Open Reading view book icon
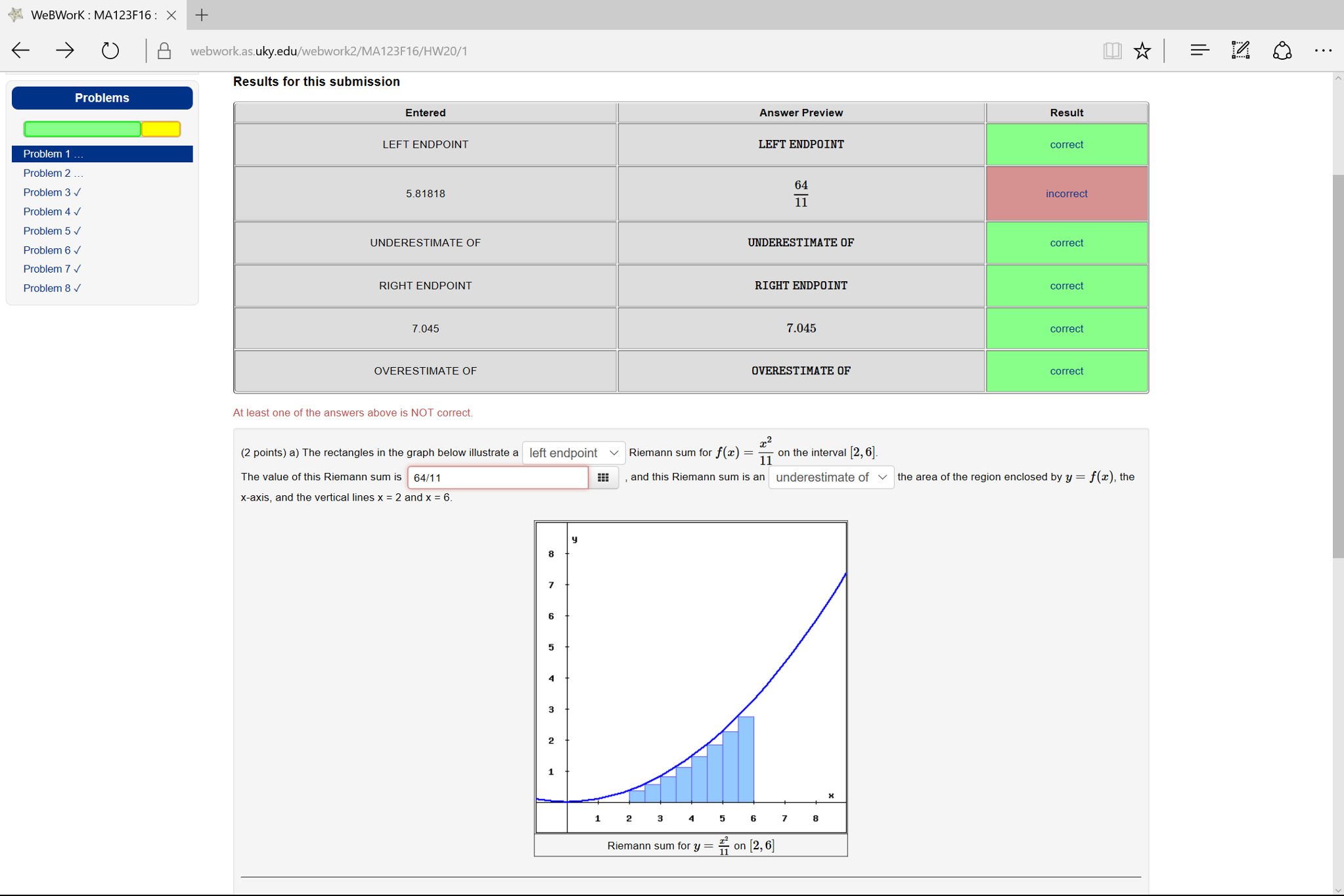 click(x=1111, y=51)
